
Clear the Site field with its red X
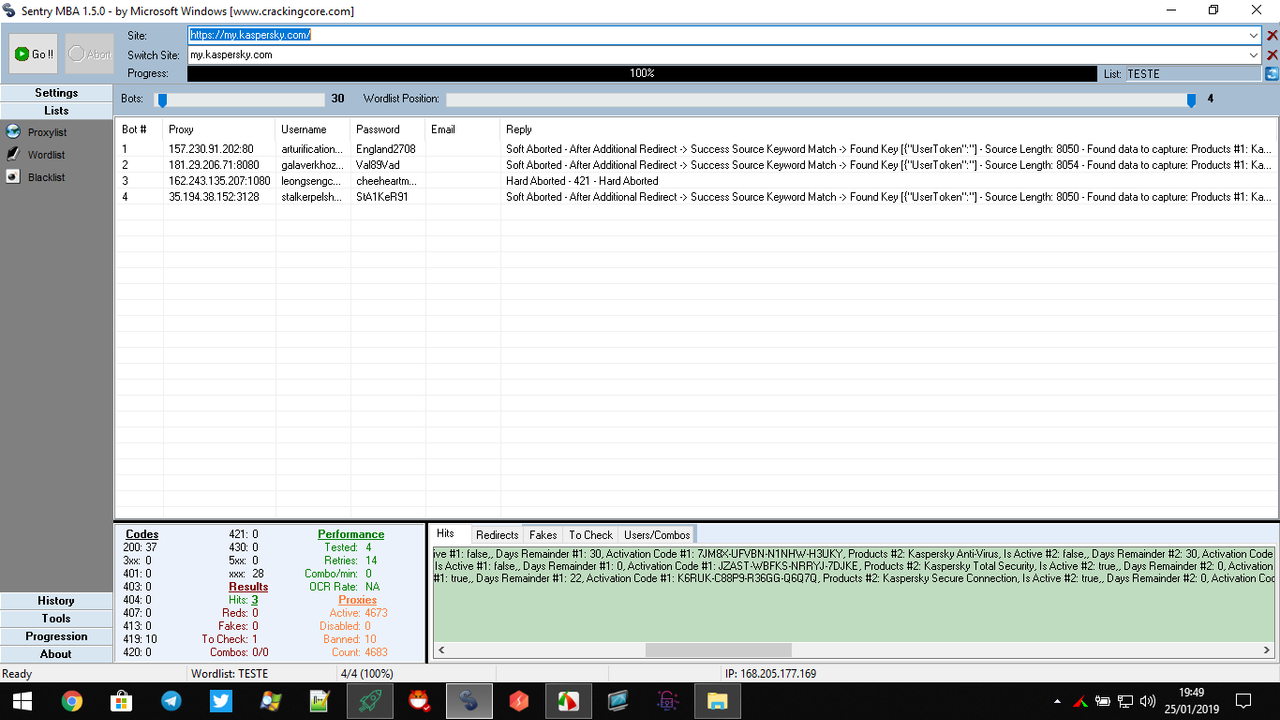tap(1272, 35)
